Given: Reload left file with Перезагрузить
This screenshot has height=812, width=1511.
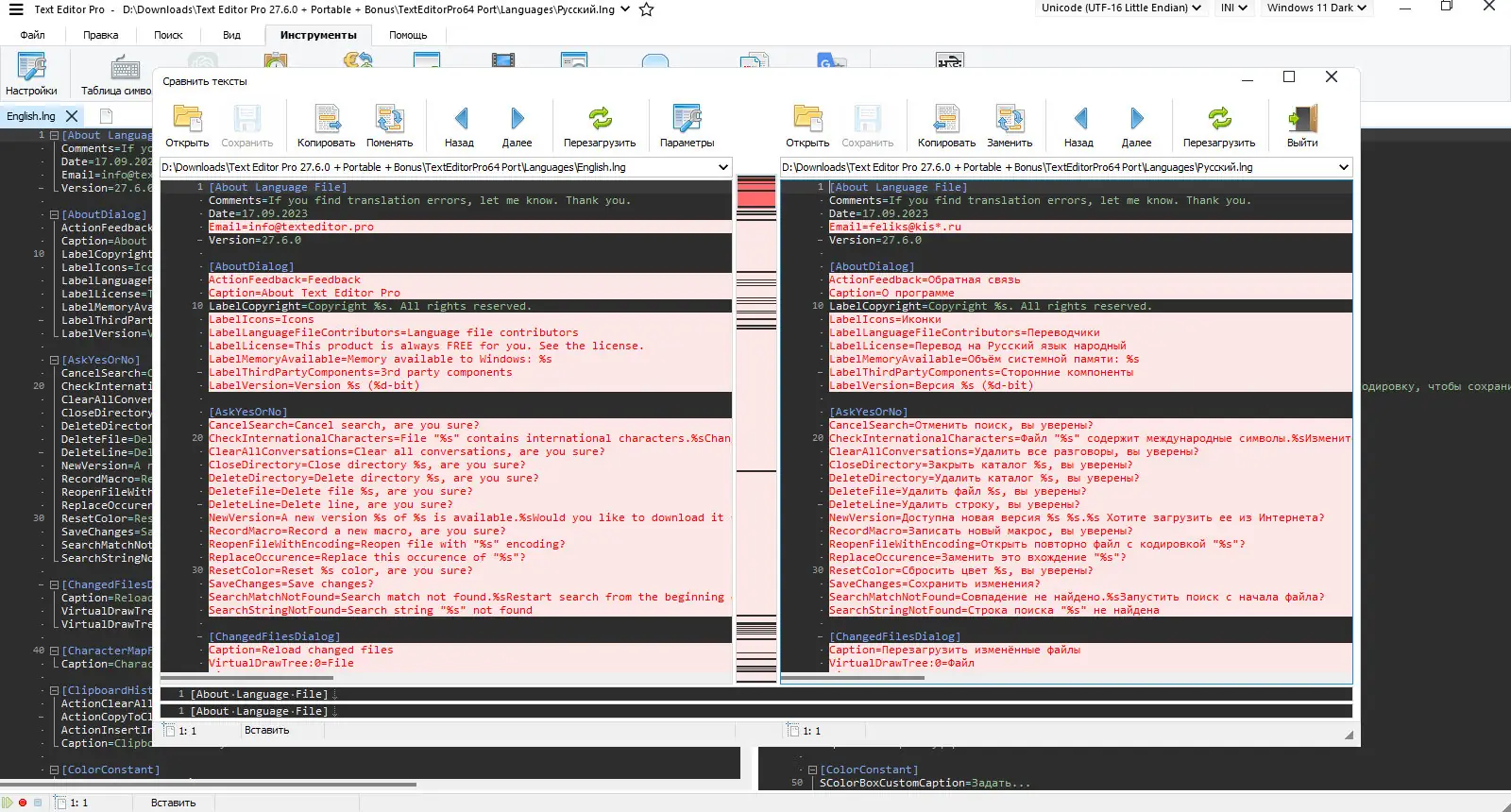Looking at the screenshot, I should point(600,126).
